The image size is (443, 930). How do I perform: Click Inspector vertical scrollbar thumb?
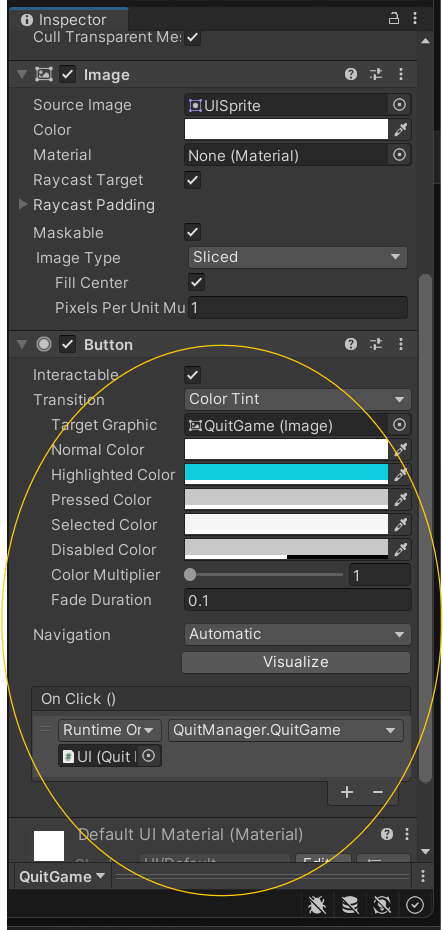click(x=425, y=528)
